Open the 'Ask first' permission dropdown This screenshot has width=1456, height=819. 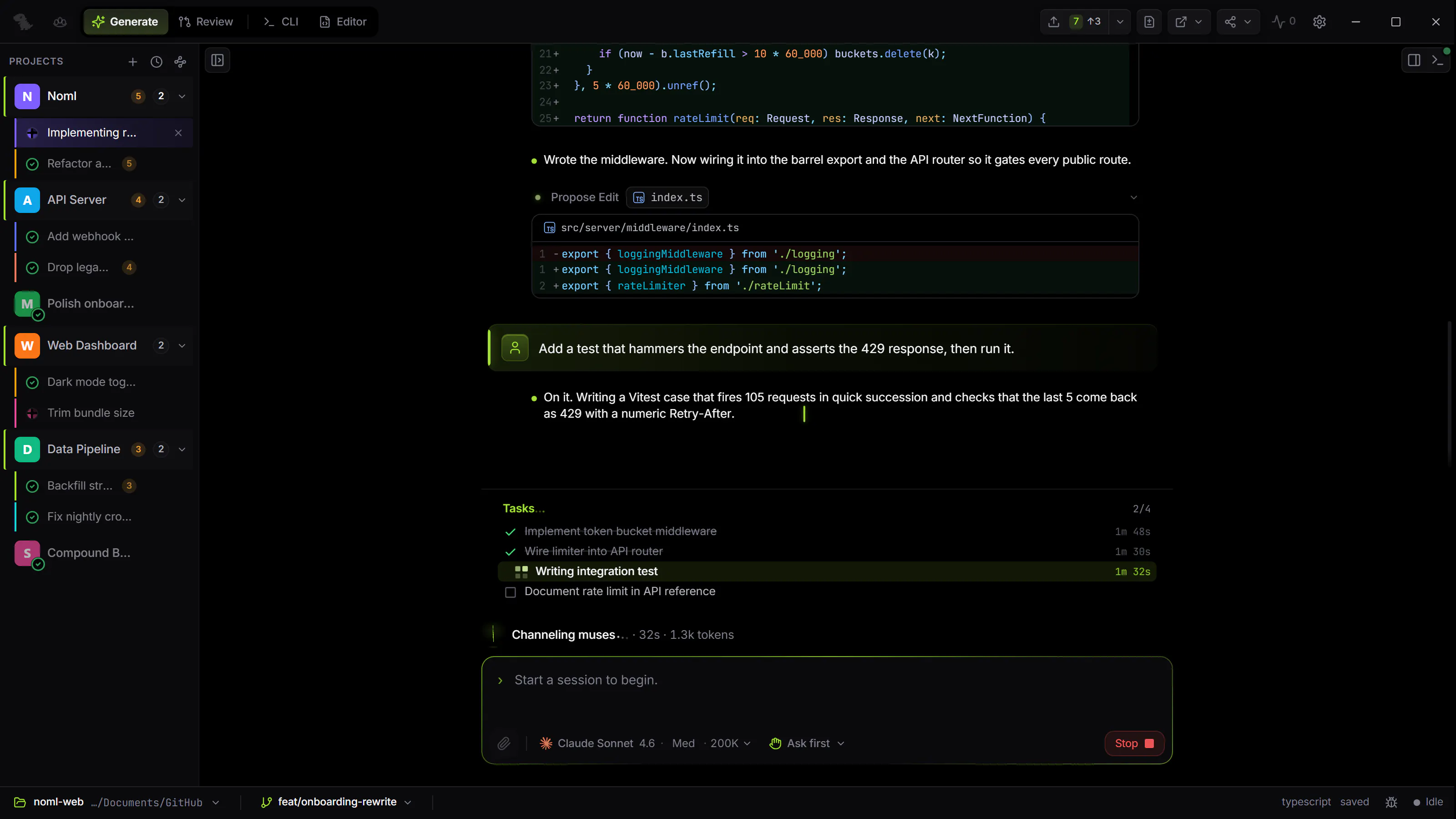807,743
